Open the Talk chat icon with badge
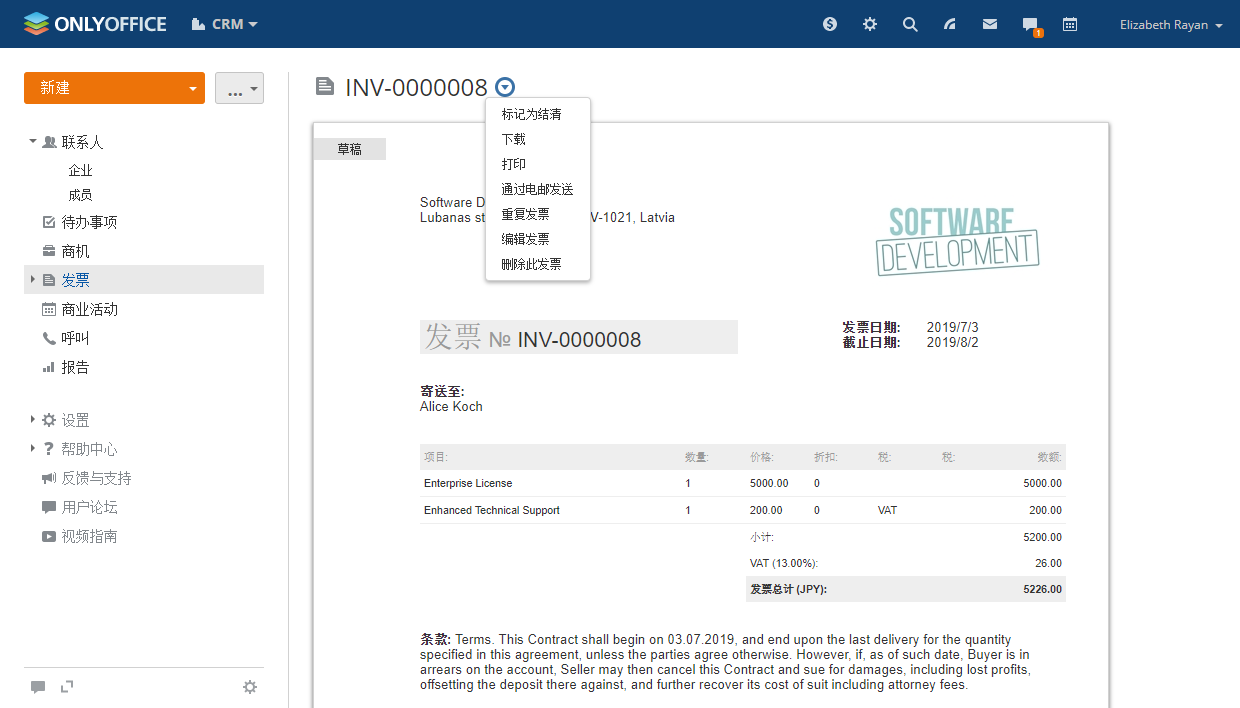 pyautogui.click(x=1030, y=25)
